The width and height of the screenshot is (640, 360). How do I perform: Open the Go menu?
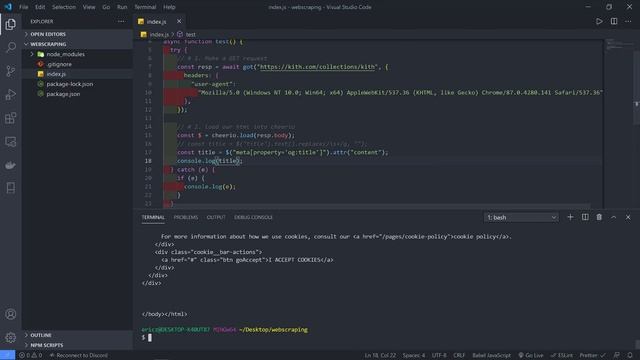(x=106, y=7)
